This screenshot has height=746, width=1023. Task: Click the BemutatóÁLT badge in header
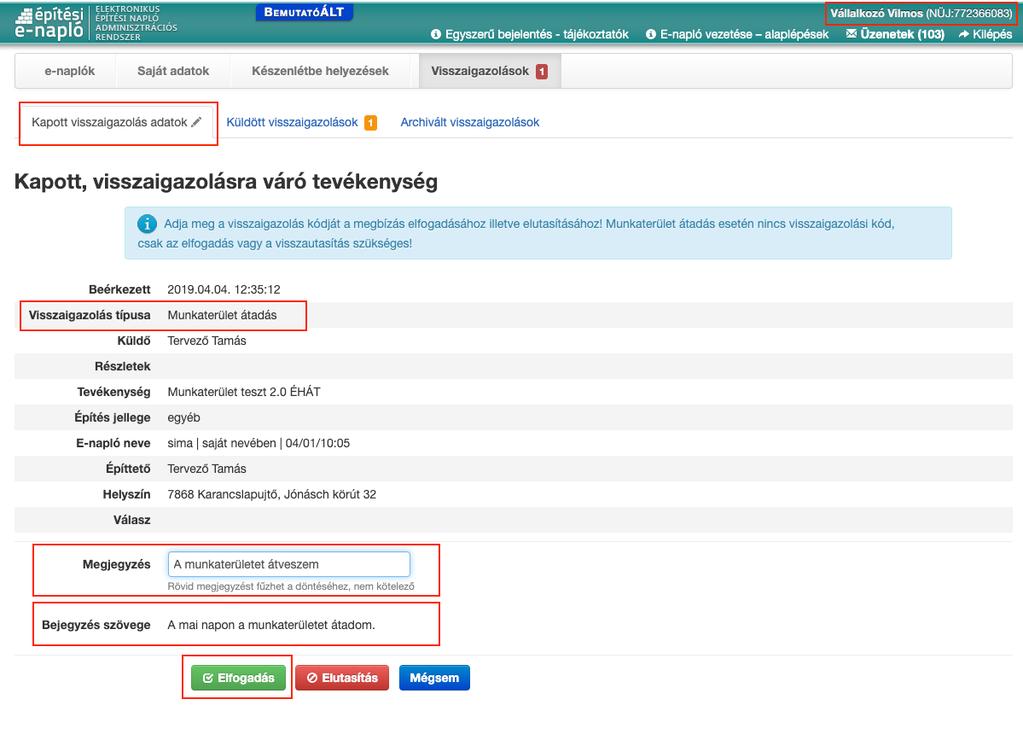[304, 12]
